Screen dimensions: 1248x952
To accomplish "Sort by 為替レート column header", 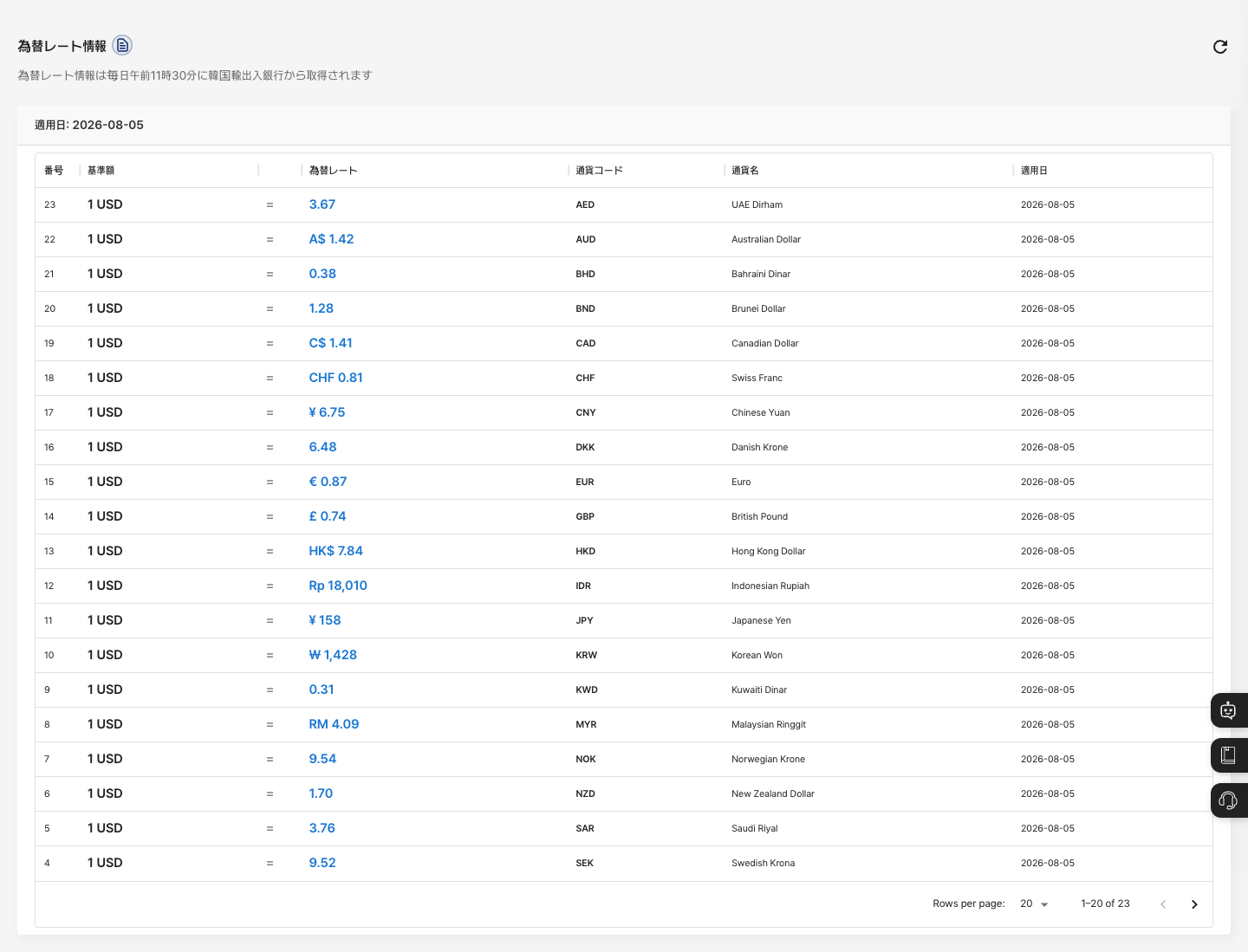I will pyautogui.click(x=334, y=171).
